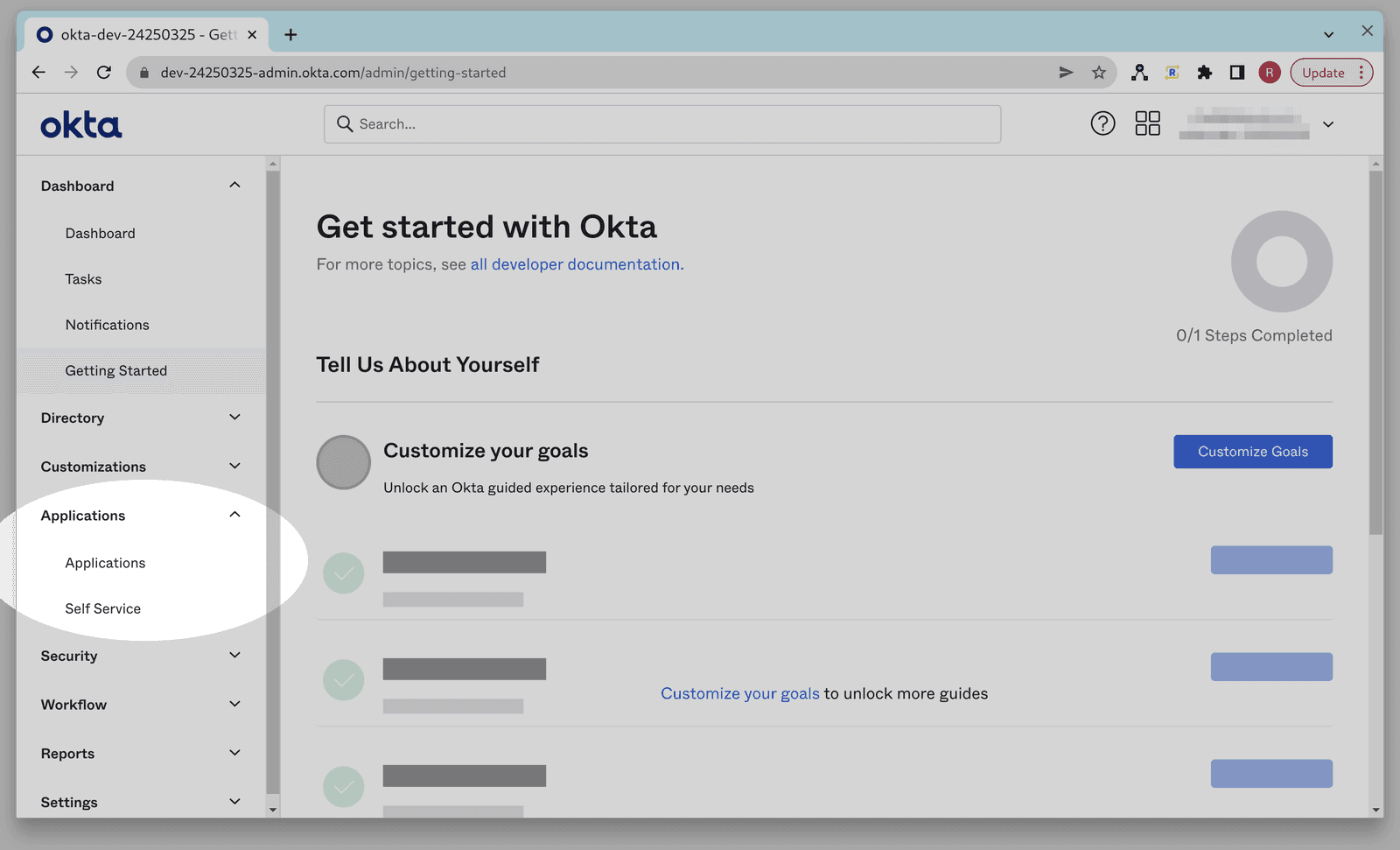Click the site lock icon
The width and height of the screenshot is (1400, 850).
pos(144,73)
